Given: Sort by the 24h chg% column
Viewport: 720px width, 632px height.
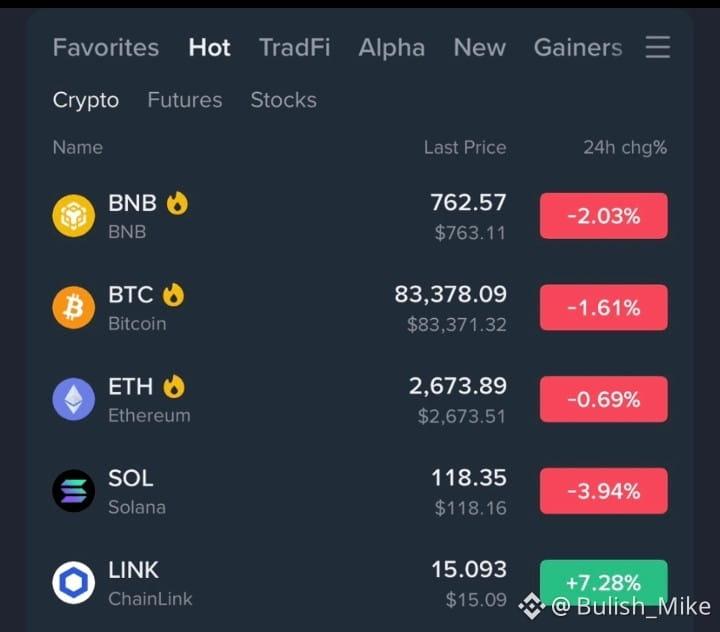Looking at the screenshot, I should (625, 147).
